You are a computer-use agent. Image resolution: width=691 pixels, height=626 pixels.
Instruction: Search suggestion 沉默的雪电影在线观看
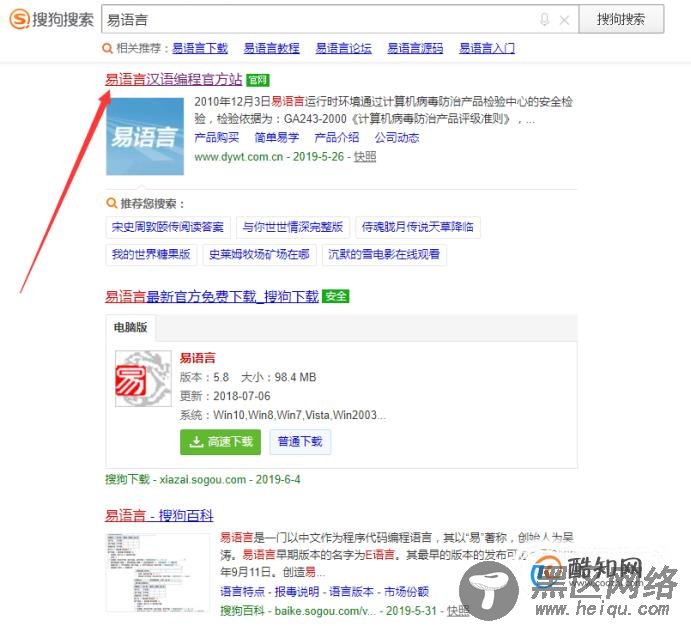point(384,254)
